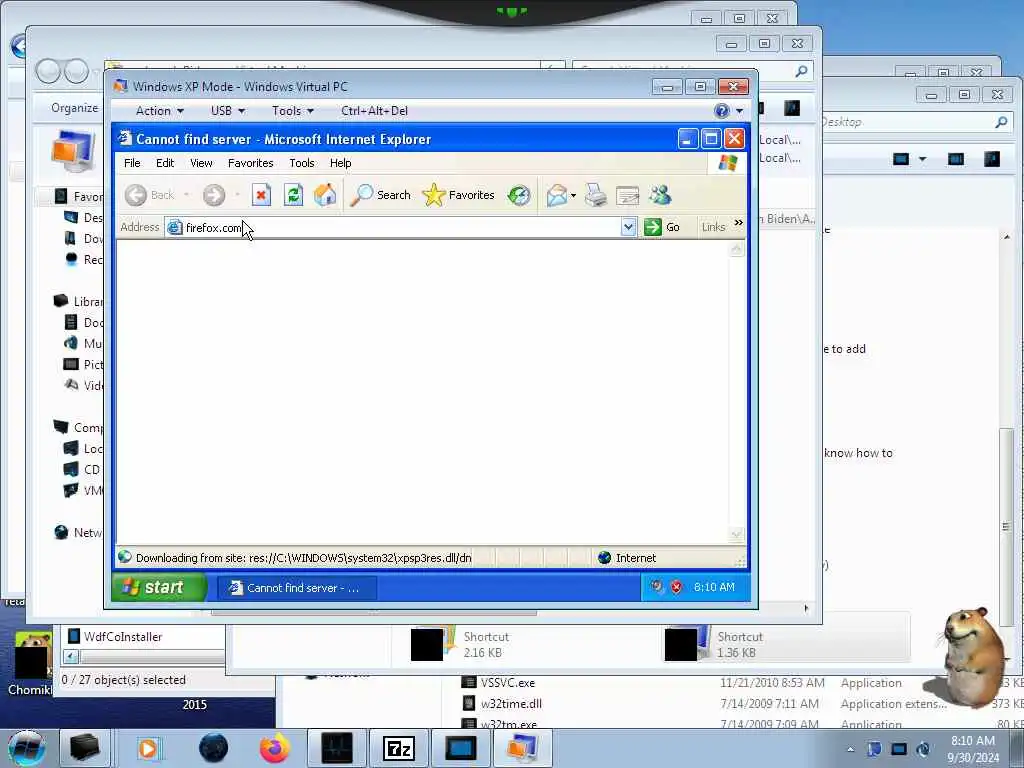
Task: Select the 2.16 KB Shortcut file
Action: click(460, 644)
